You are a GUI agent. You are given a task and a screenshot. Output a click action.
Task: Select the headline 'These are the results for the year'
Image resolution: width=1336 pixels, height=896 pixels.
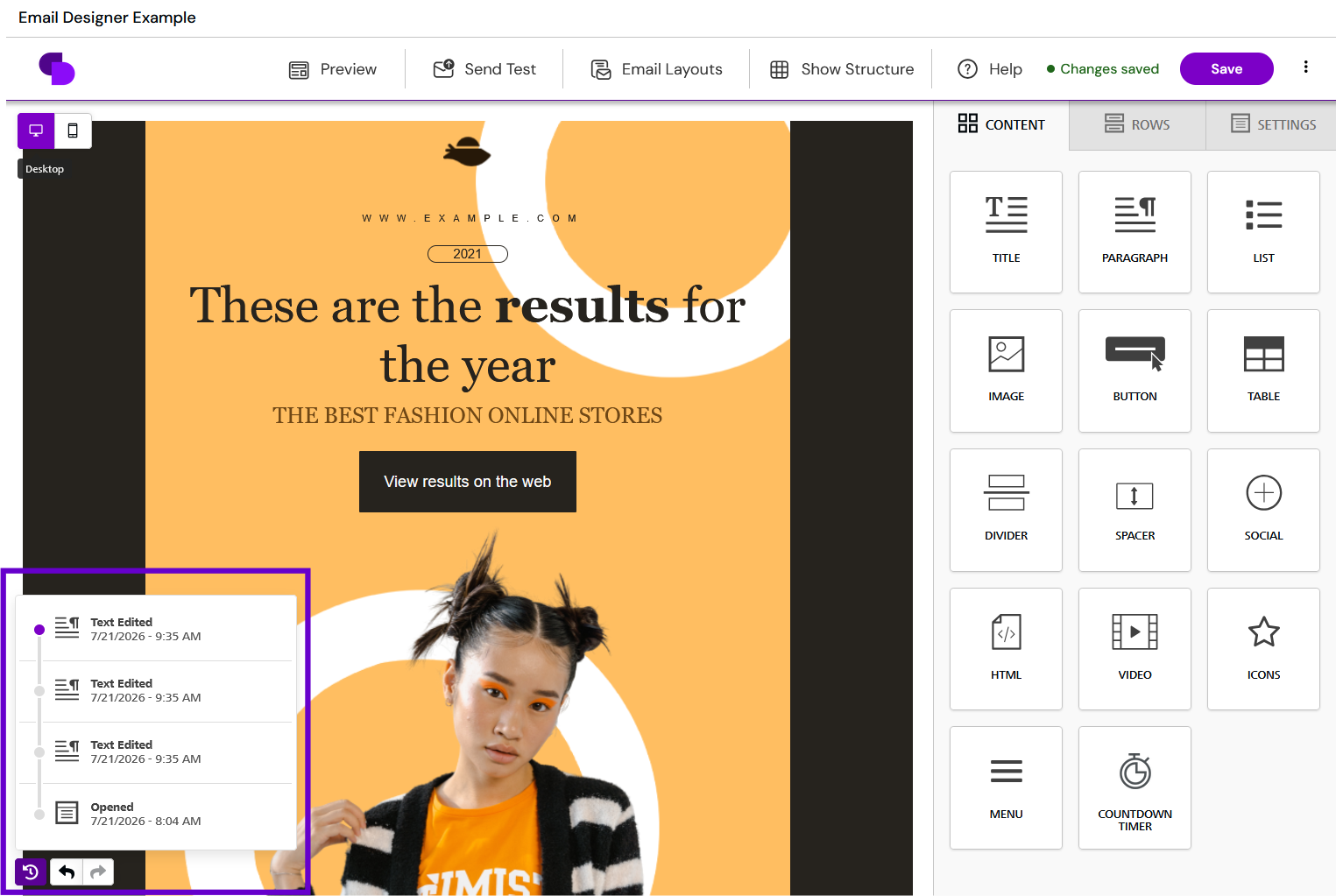click(x=468, y=335)
